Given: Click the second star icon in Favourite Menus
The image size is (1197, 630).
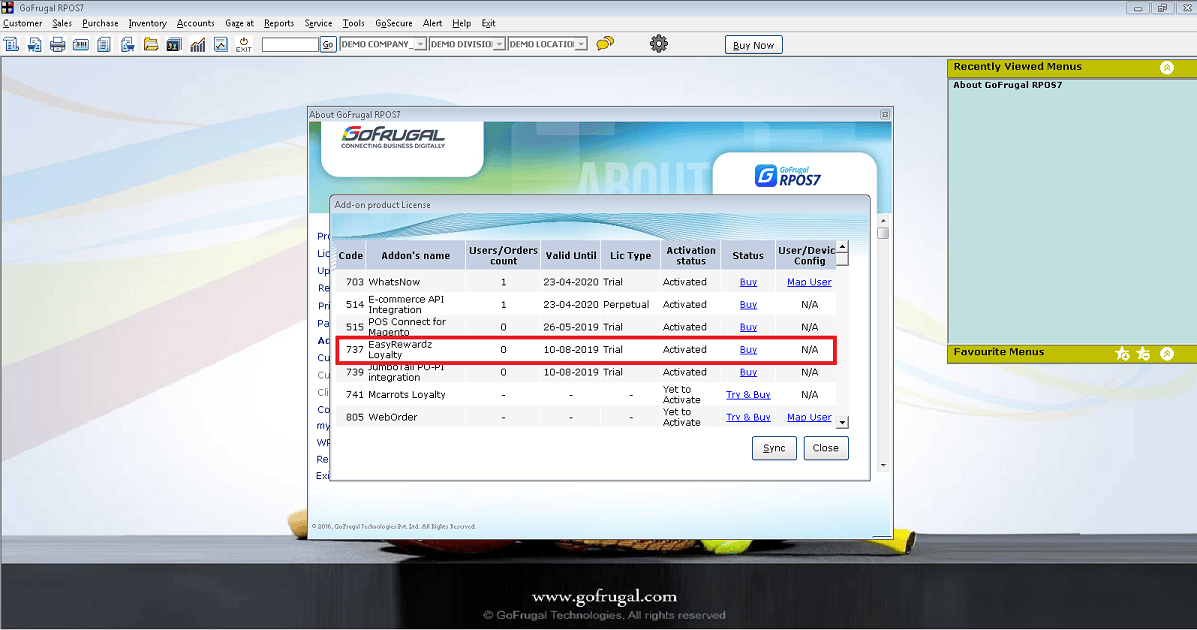Looking at the screenshot, I should pos(1143,353).
